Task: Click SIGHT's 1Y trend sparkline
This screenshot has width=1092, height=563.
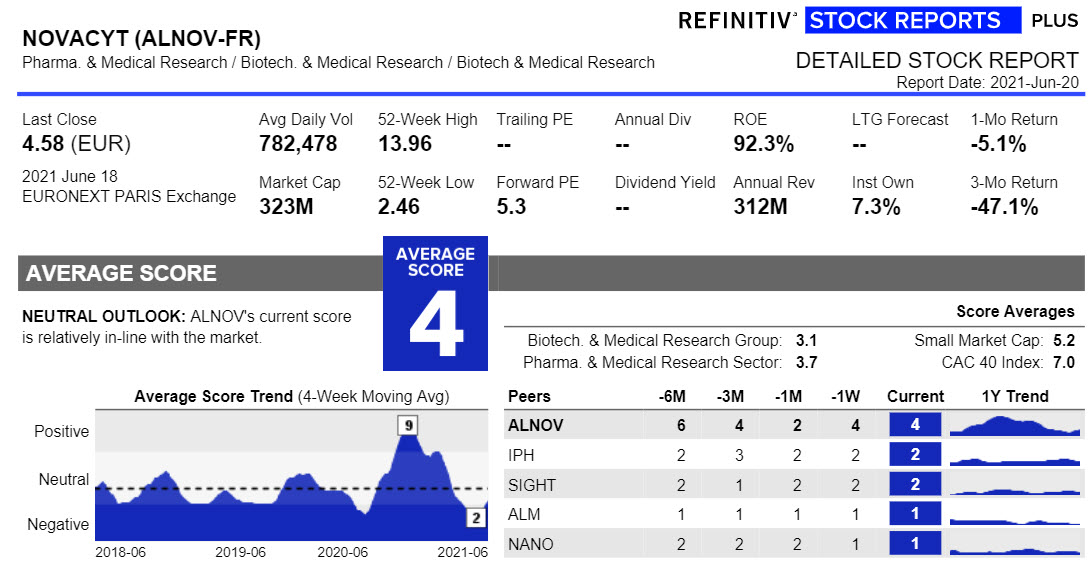Action: click(1015, 491)
